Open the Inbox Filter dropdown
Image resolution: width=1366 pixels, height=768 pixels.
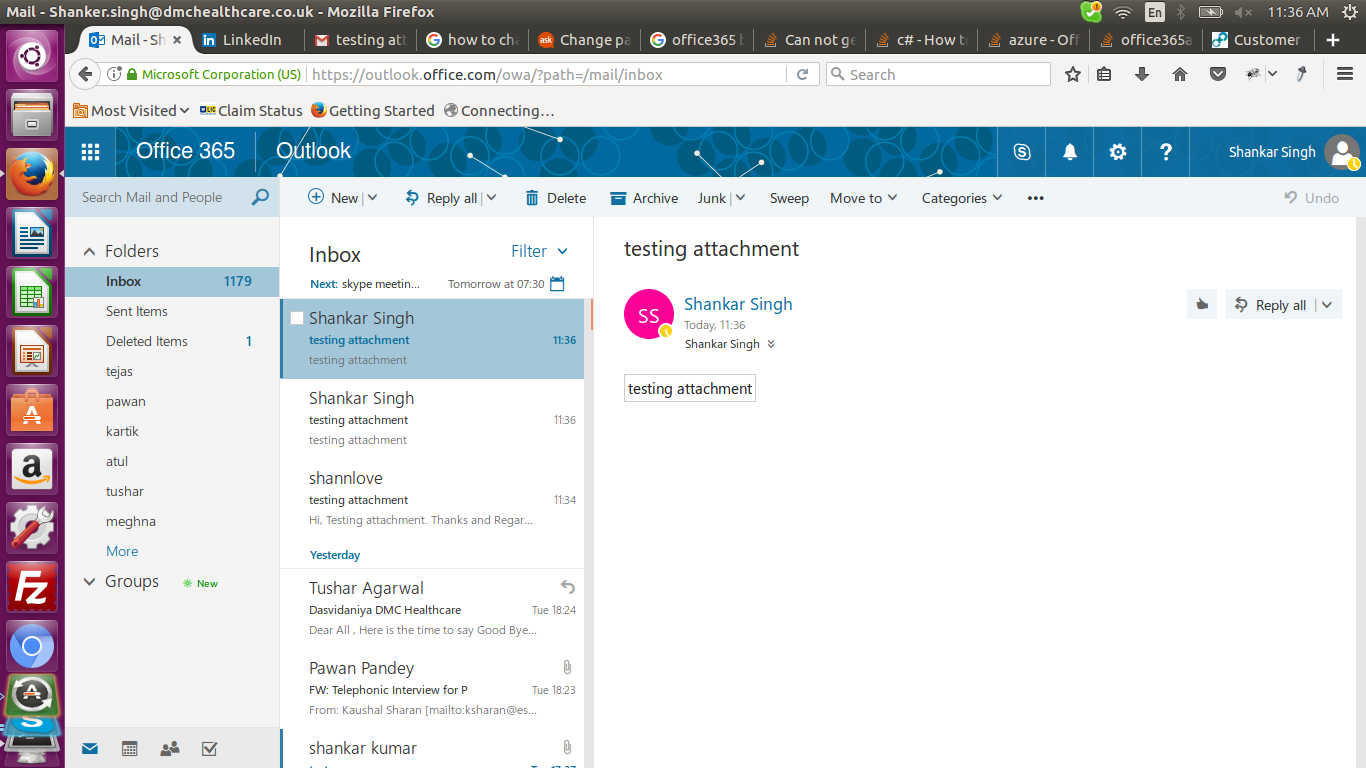pyautogui.click(x=539, y=252)
